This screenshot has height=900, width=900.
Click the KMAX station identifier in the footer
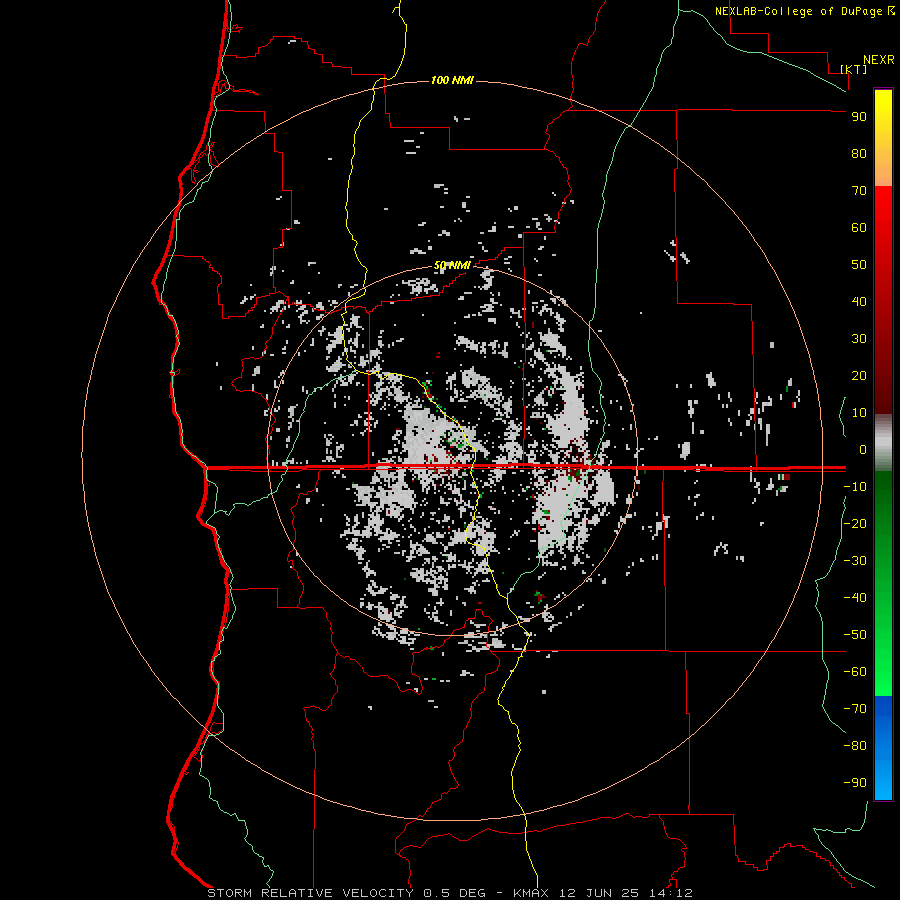pyautogui.click(x=530, y=893)
